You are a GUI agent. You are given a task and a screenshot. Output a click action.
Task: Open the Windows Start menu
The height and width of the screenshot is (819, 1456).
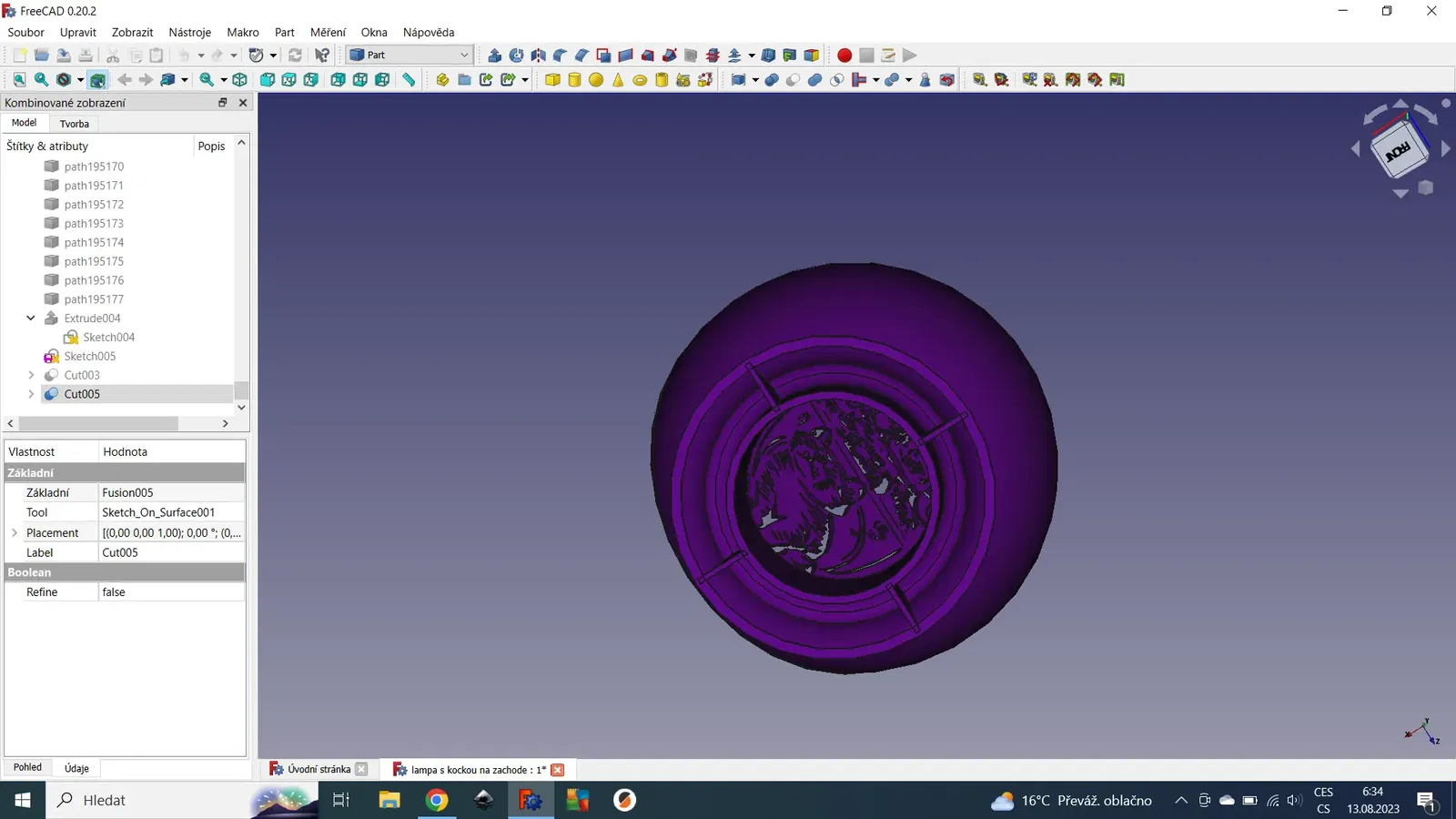coord(23,801)
